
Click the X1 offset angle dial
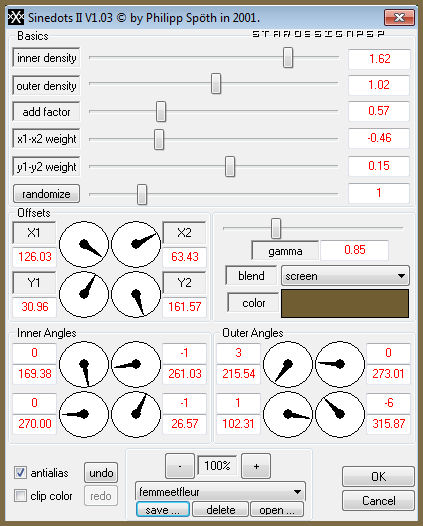(84, 244)
